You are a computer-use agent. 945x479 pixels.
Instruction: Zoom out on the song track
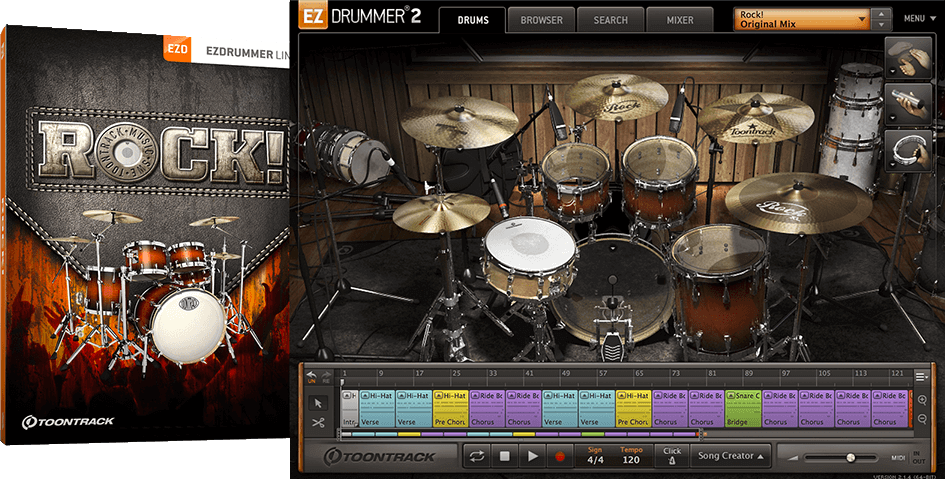click(920, 416)
